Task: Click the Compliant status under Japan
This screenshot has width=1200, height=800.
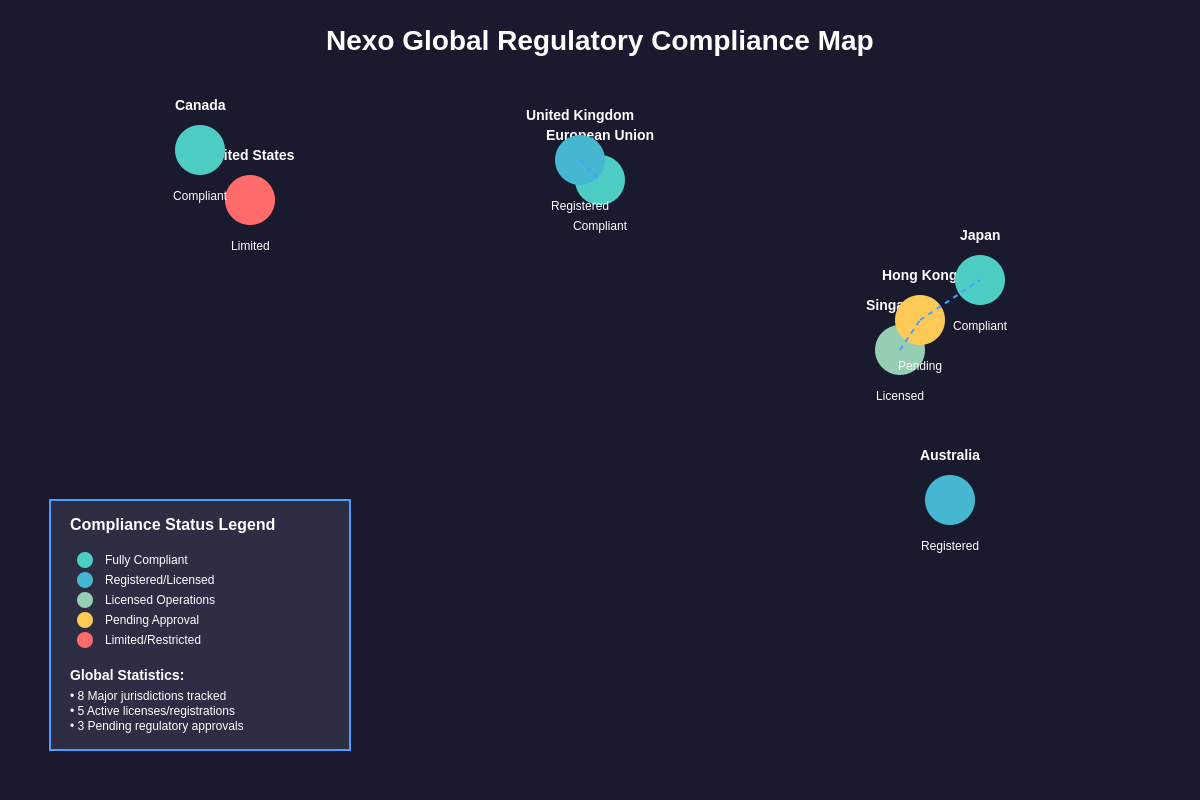Action: pyautogui.click(x=980, y=326)
